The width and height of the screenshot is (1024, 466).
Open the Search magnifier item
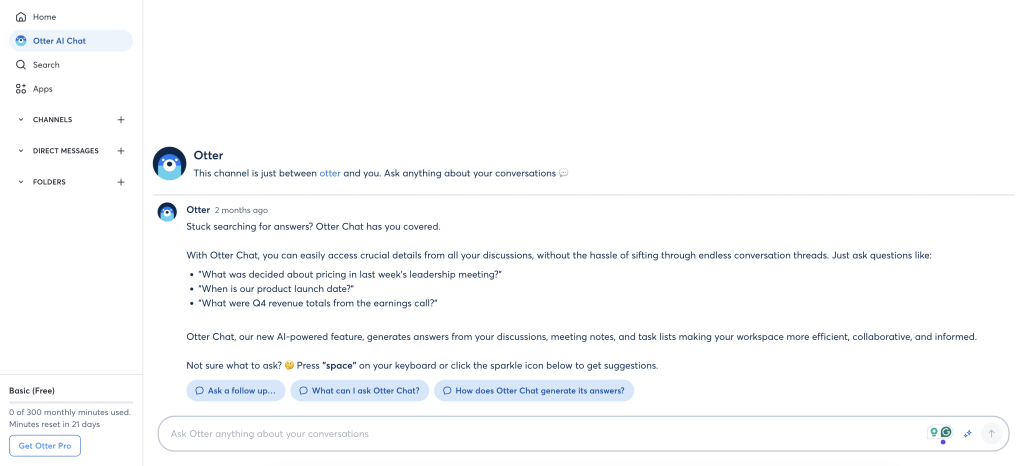[37, 65]
